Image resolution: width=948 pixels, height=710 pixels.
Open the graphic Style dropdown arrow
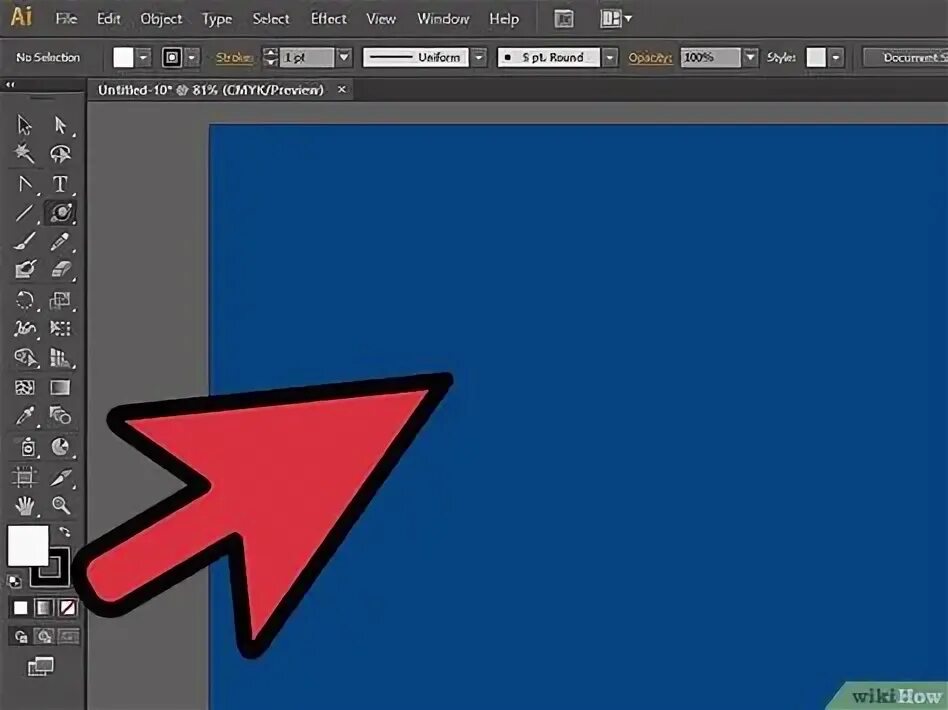836,57
